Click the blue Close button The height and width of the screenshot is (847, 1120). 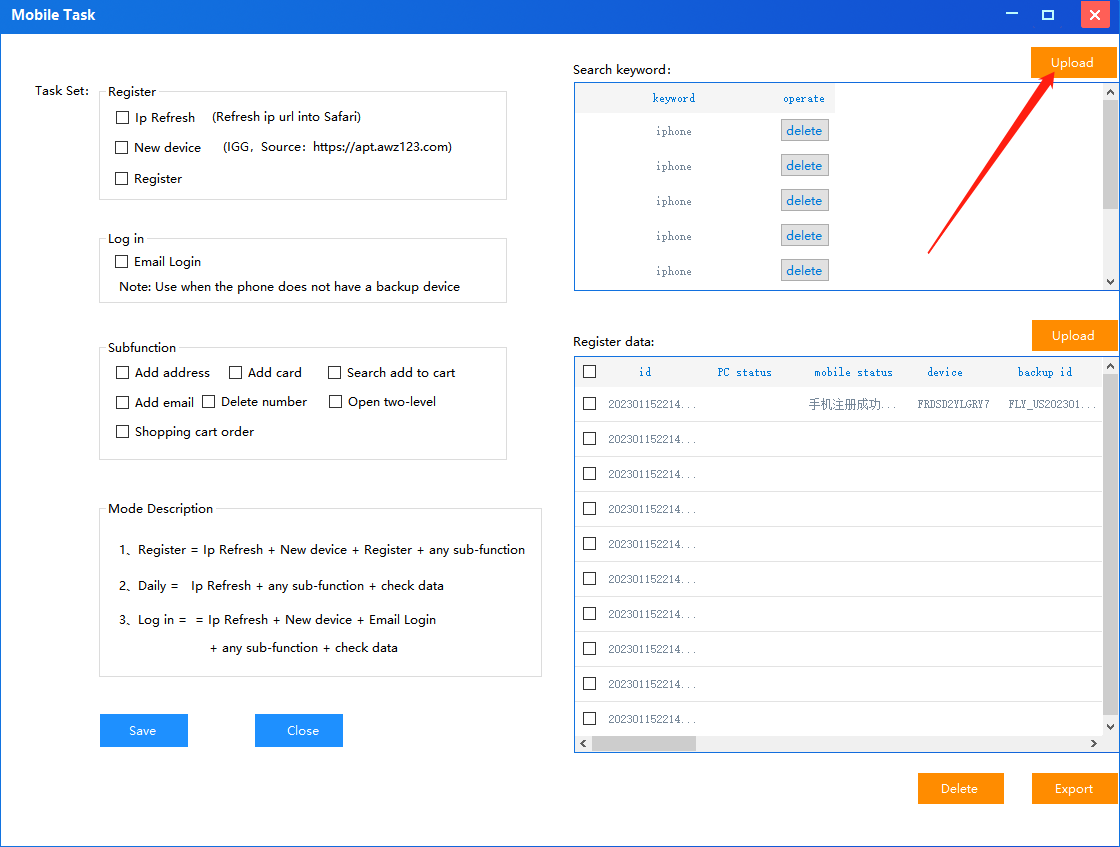299,731
